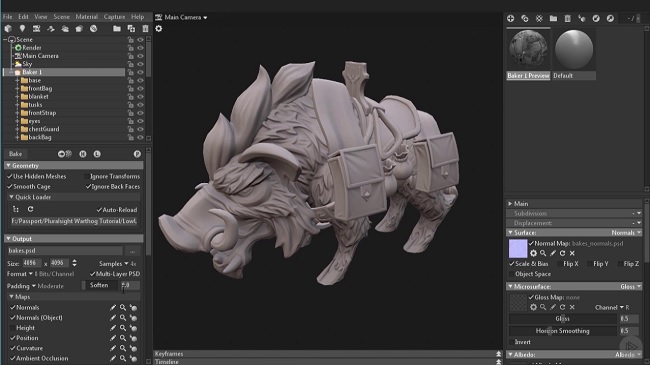The height and width of the screenshot is (365, 650).
Task: Expand the tusks folder in scene tree
Action: pyautogui.click(x=17, y=105)
